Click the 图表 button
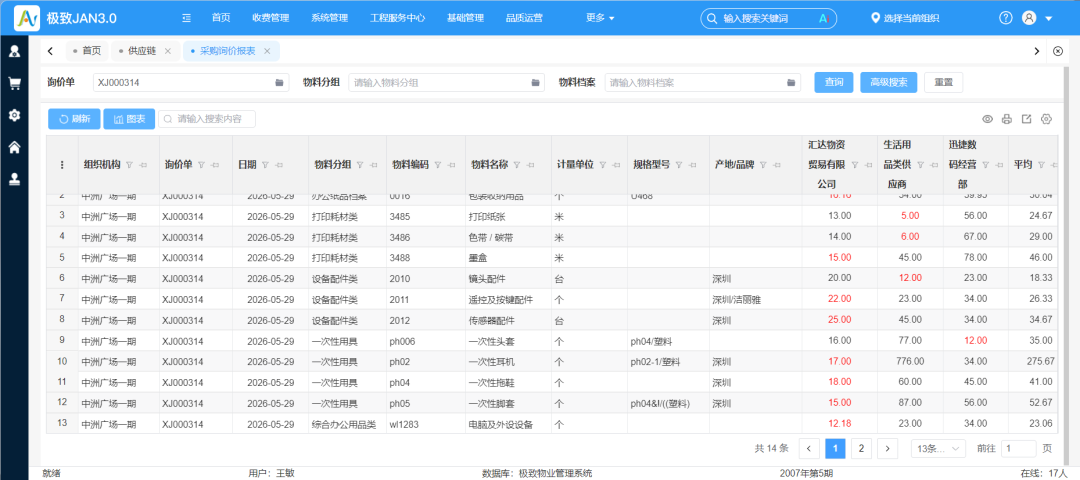Image resolution: width=1080 pixels, height=480 pixels. pyautogui.click(x=129, y=119)
